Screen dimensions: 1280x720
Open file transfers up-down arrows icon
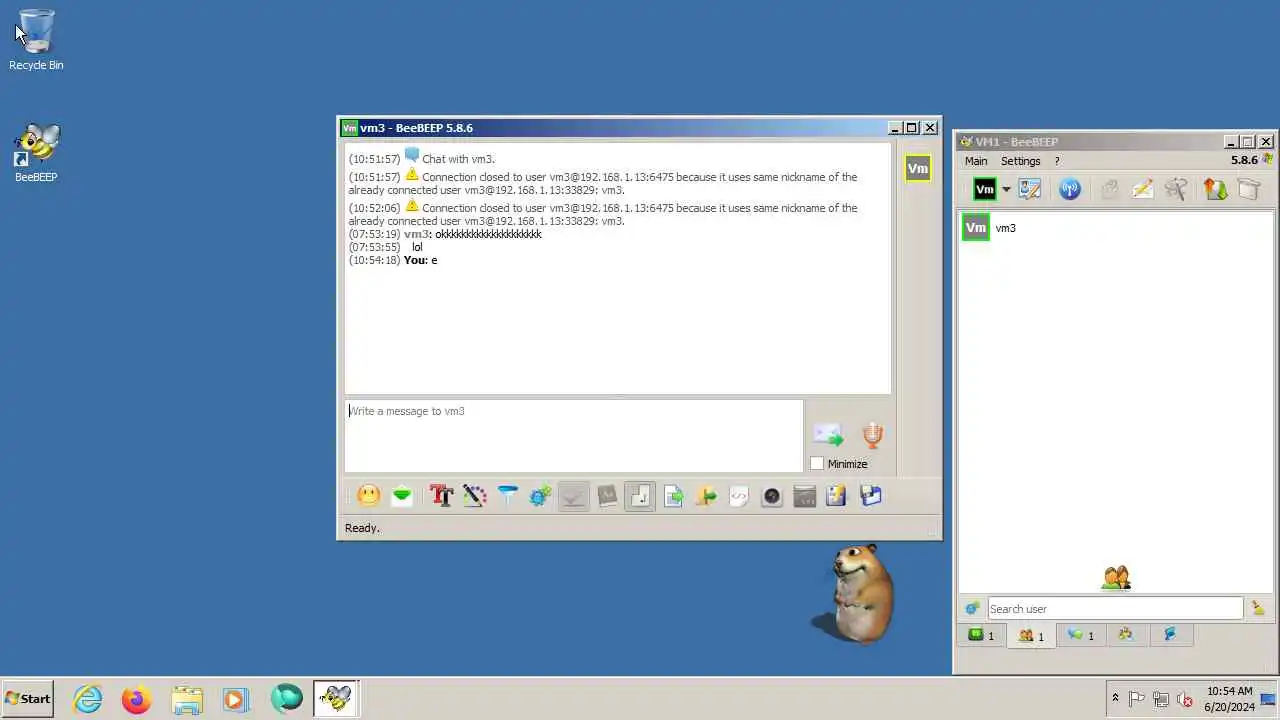[1216, 189]
